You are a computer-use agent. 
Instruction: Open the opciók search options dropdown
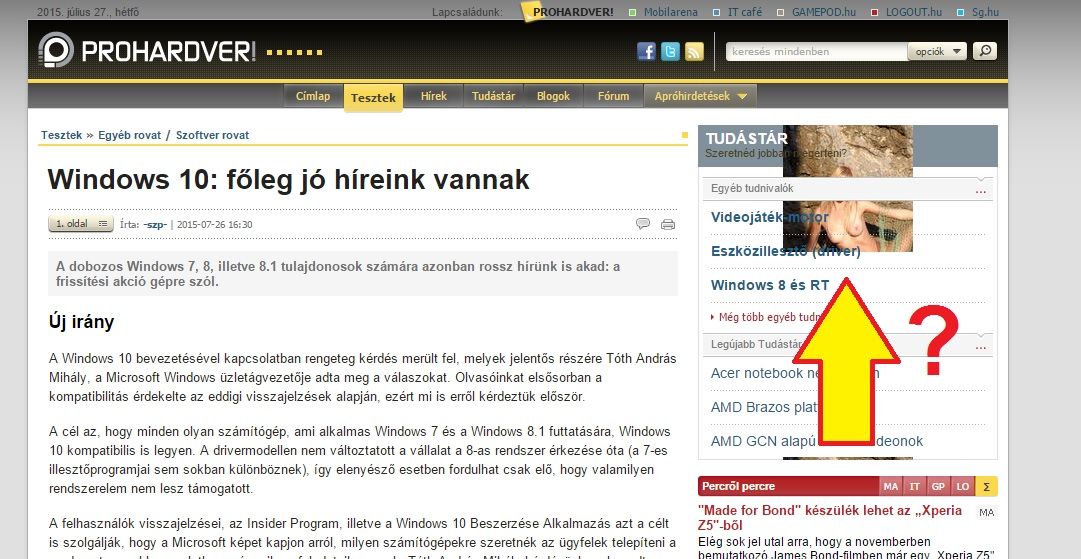click(x=938, y=51)
